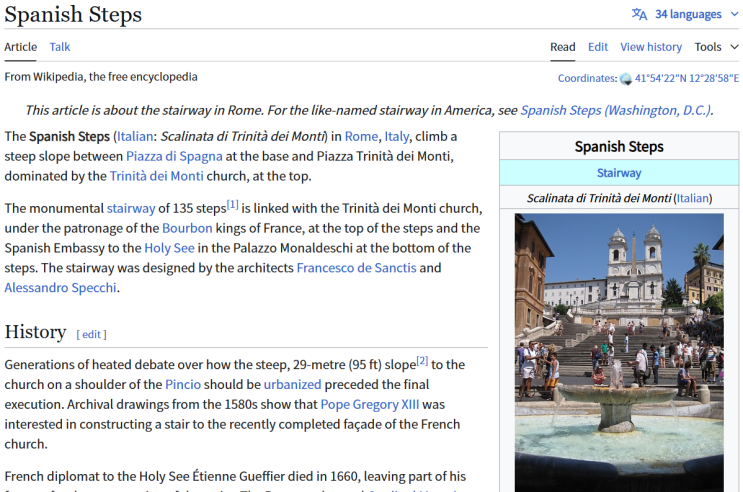Open the Holy See link
Viewport: 743px width, 492px height.
click(x=169, y=248)
